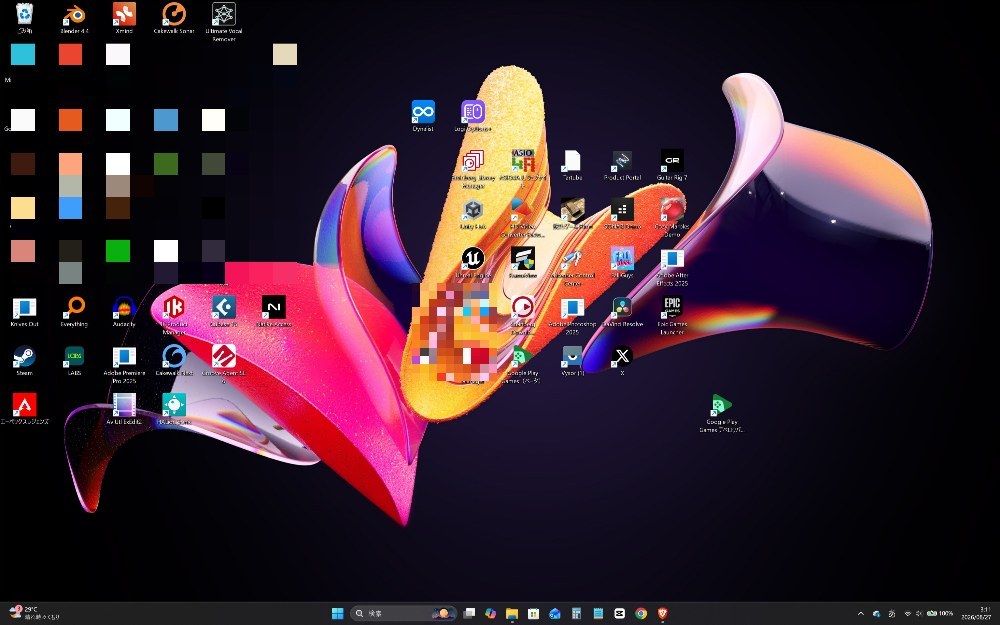Select the Ultimate Vocal Remover shortcut
Screen dimensions: 1000x625
[x=224, y=21]
